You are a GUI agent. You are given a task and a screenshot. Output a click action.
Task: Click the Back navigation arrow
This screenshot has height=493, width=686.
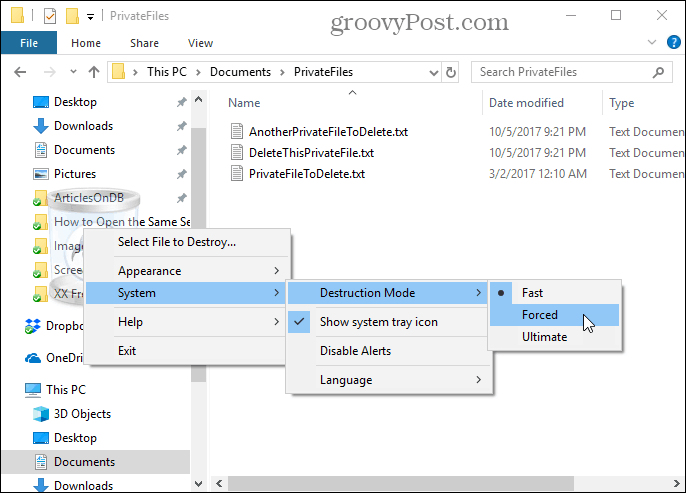pyautogui.click(x=20, y=72)
